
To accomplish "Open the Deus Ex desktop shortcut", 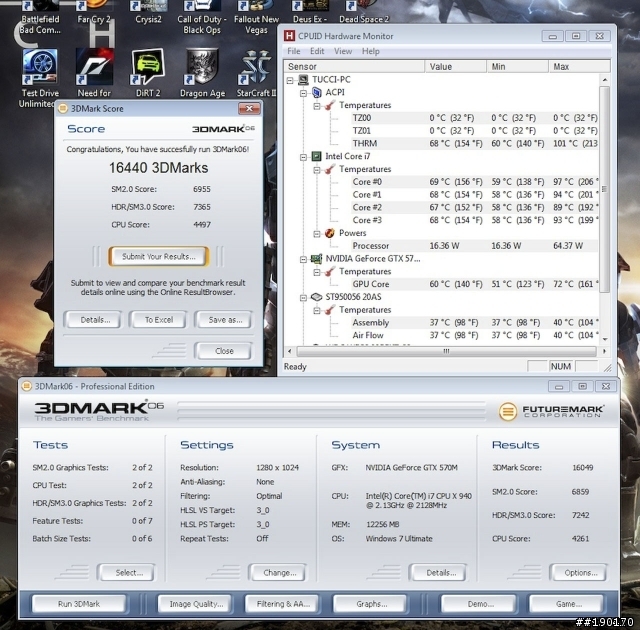I will [x=310, y=12].
